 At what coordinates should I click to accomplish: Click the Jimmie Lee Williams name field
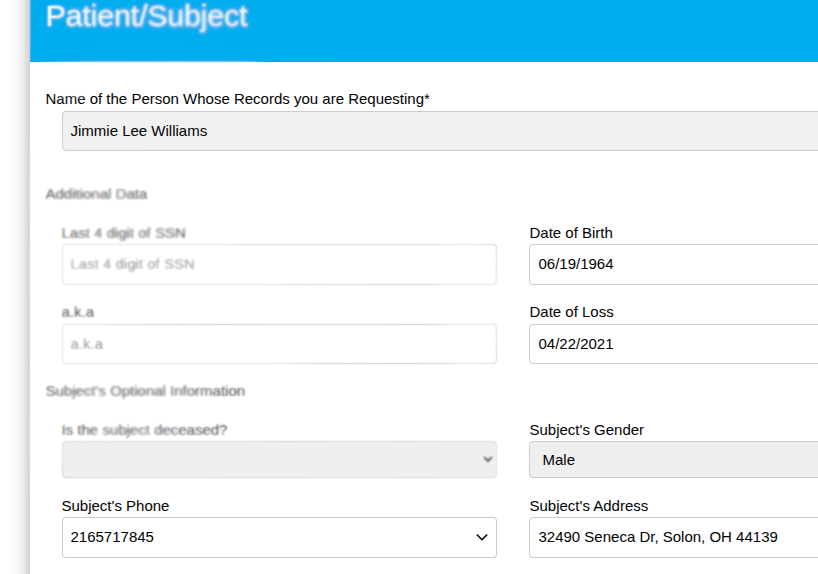pos(440,131)
